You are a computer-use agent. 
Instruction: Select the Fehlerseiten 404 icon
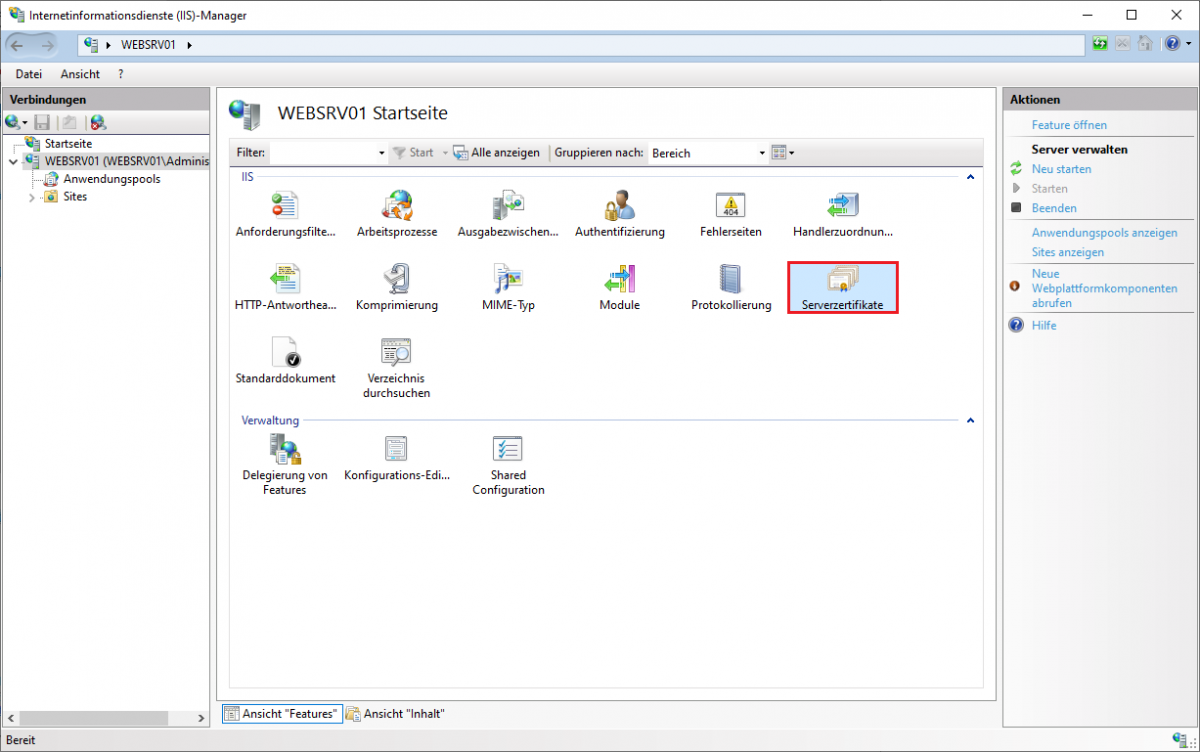click(x=730, y=207)
